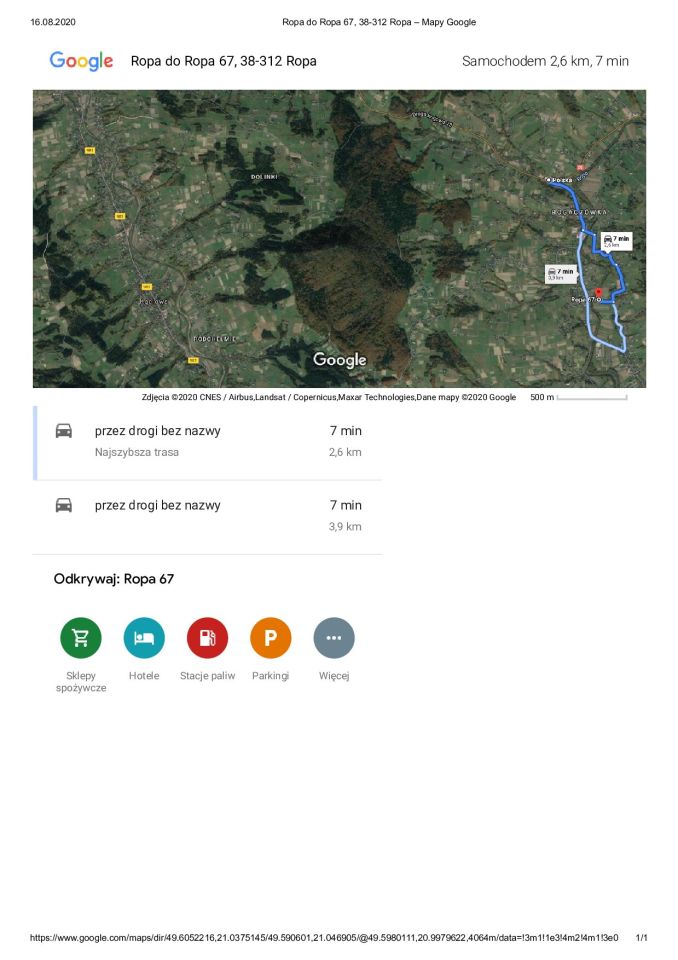This screenshot has height=960, width=678.
Task: Show more categories with Więcej icon
Action: [x=334, y=638]
